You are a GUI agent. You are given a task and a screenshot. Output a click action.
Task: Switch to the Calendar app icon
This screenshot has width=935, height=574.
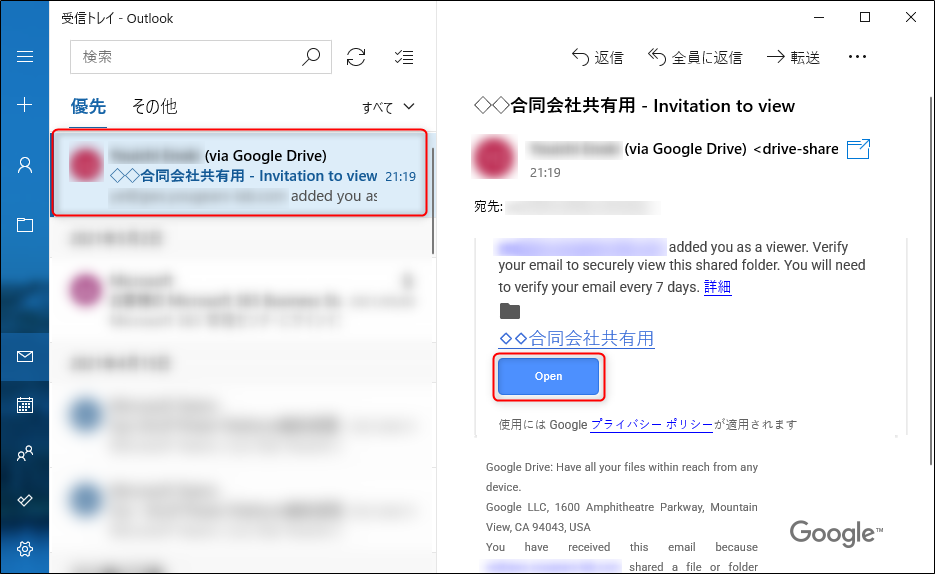24,405
